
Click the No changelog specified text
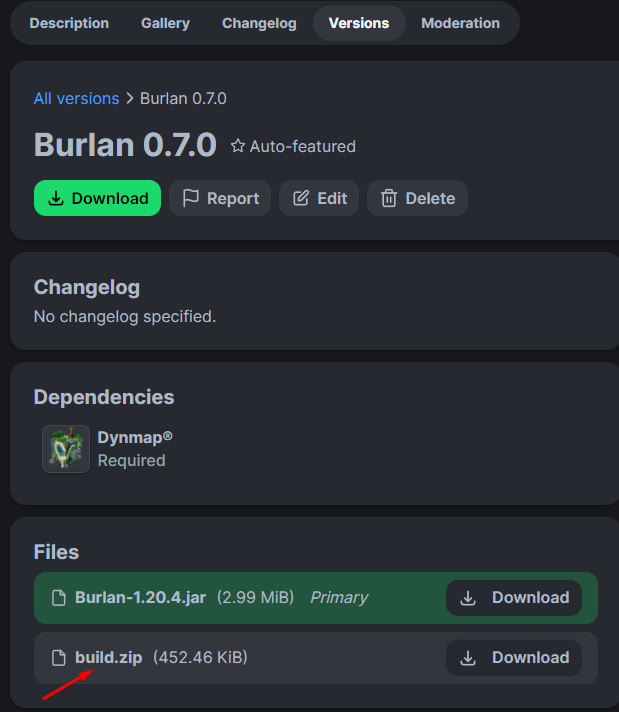125,316
